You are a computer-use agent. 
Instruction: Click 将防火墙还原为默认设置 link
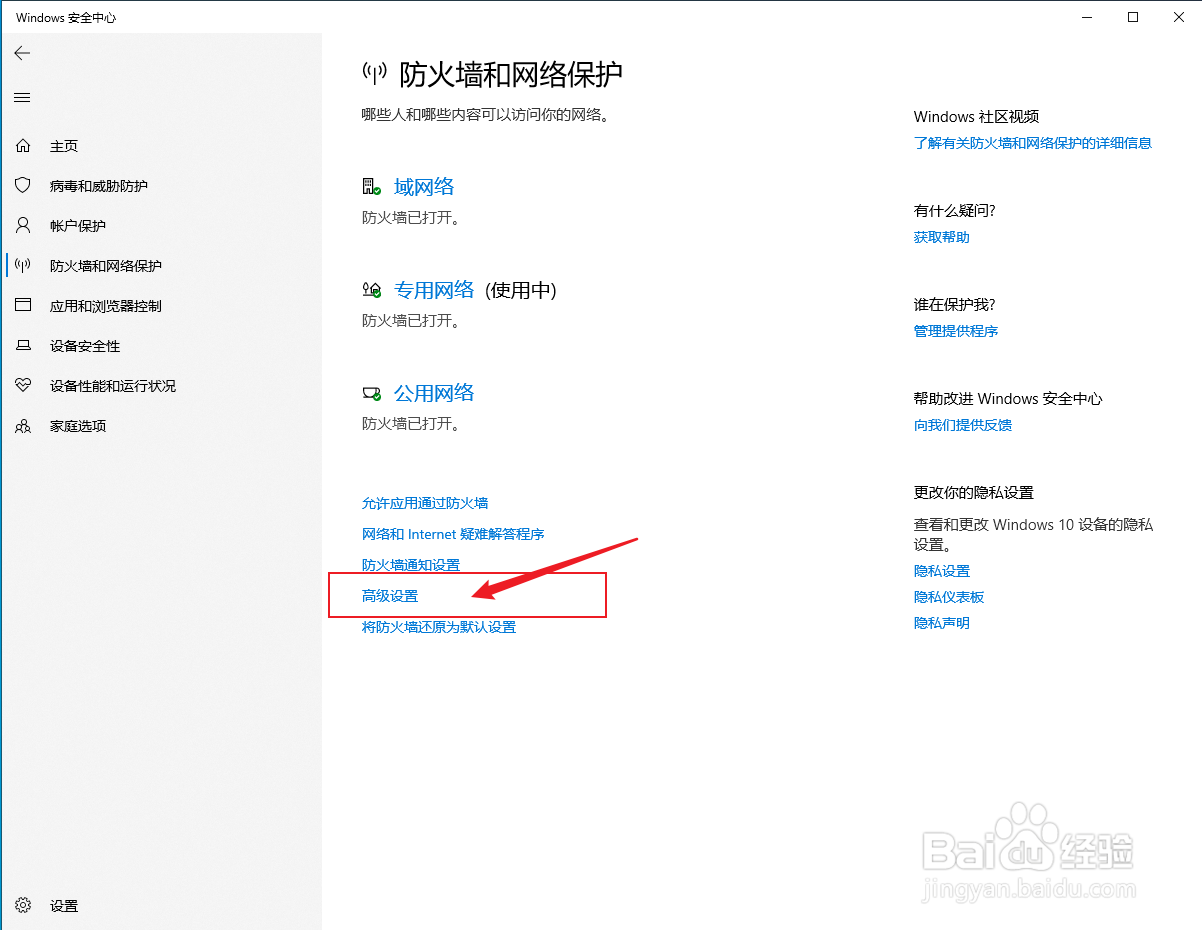click(439, 627)
